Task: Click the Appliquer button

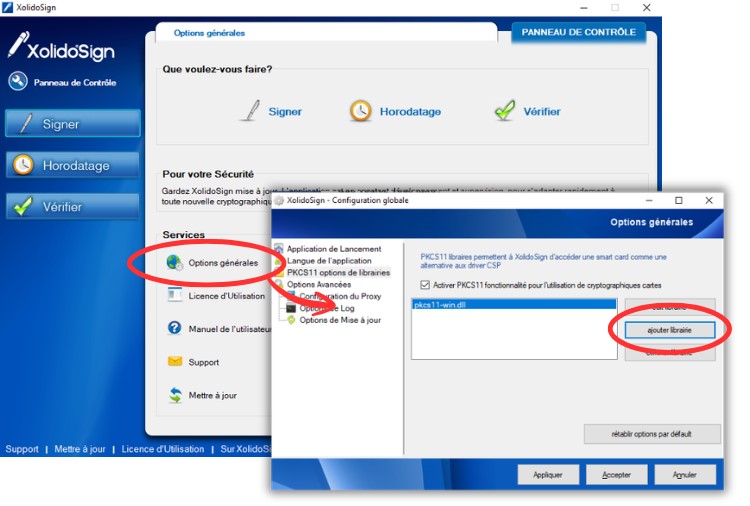Action: pos(548,474)
